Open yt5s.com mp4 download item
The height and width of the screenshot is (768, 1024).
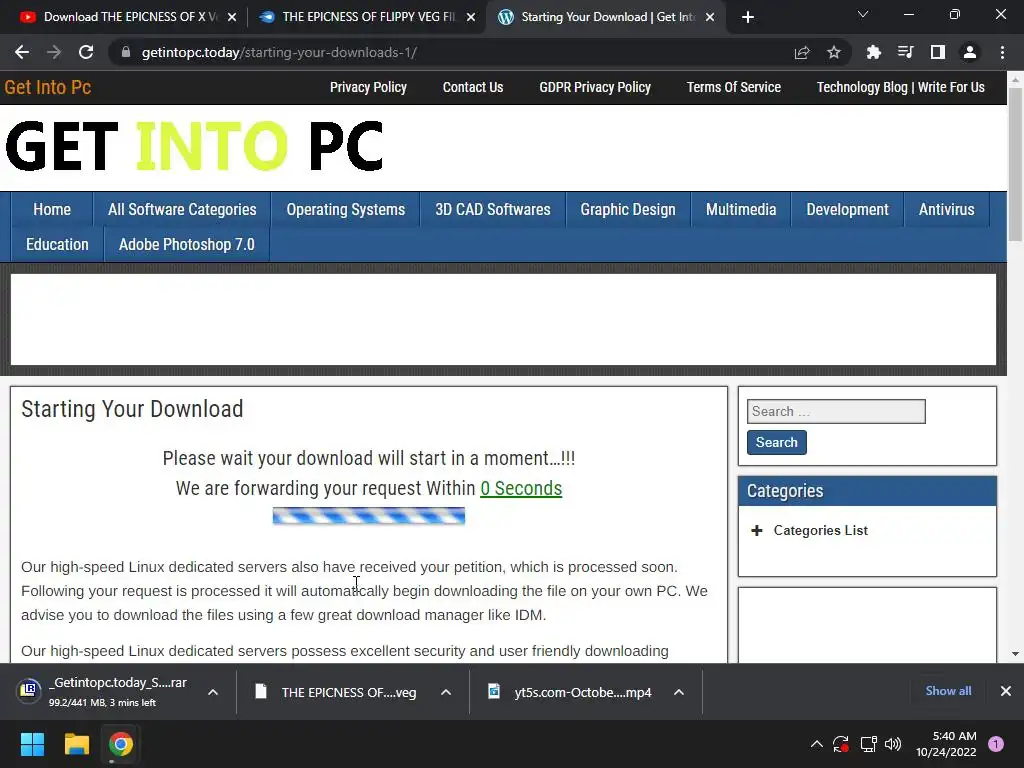[x=570, y=692]
